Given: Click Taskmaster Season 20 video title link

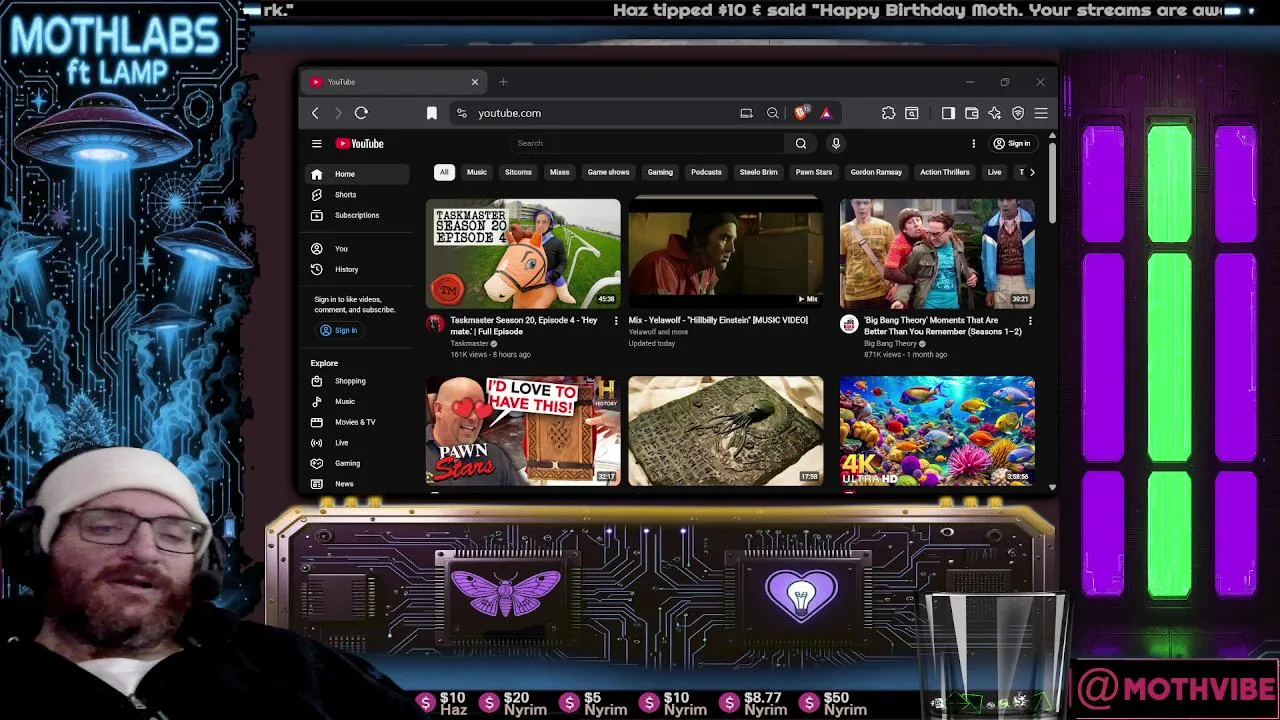Looking at the screenshot, I should click(524, 326).
